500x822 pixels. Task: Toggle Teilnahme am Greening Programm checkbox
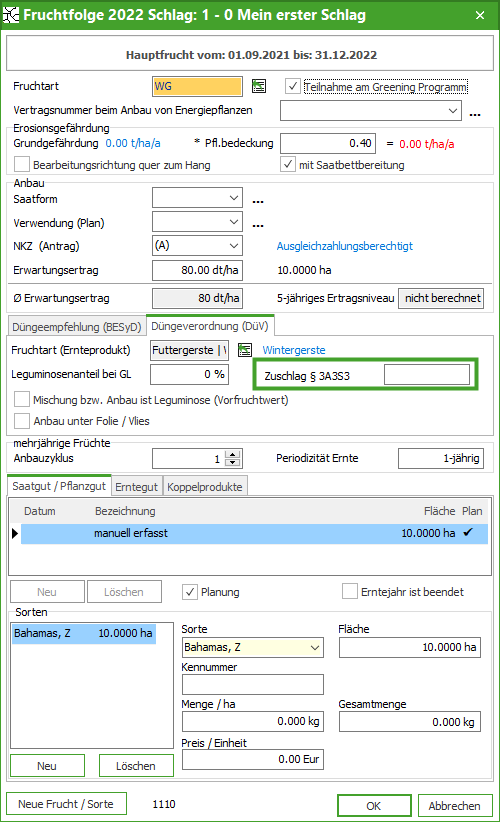[x=292, y=86]
